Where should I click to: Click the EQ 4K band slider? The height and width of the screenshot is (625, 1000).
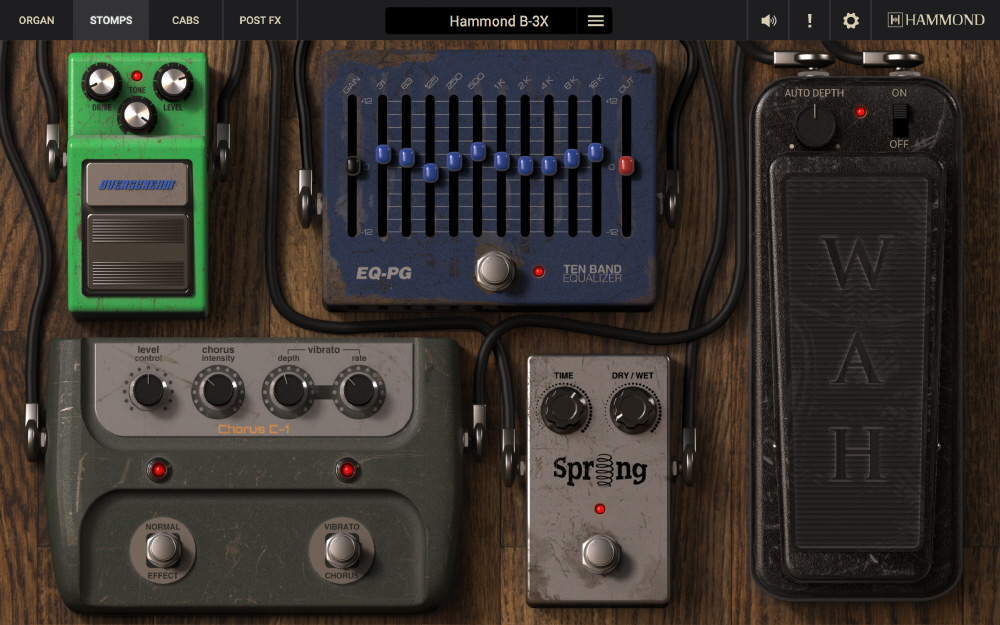(549, 166)
